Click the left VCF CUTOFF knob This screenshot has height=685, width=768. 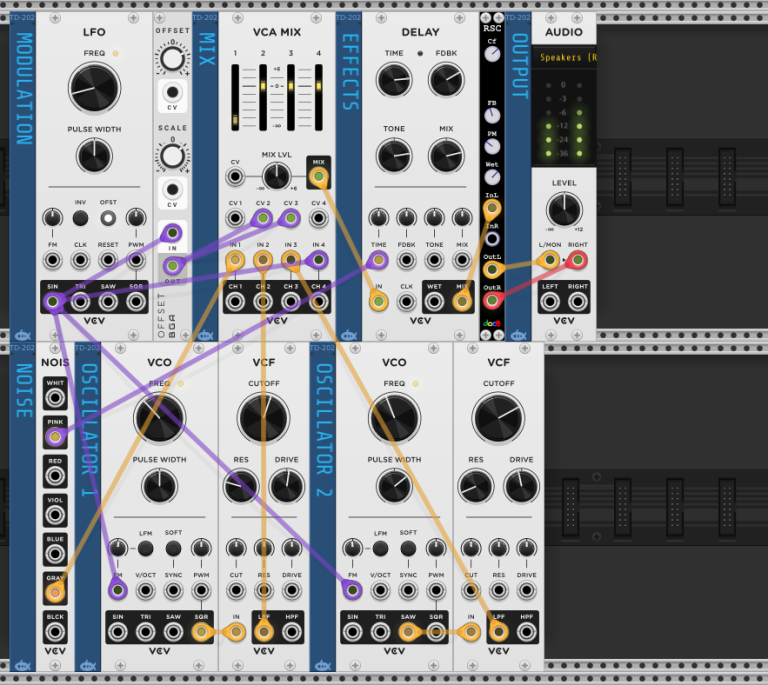point(264,419)
